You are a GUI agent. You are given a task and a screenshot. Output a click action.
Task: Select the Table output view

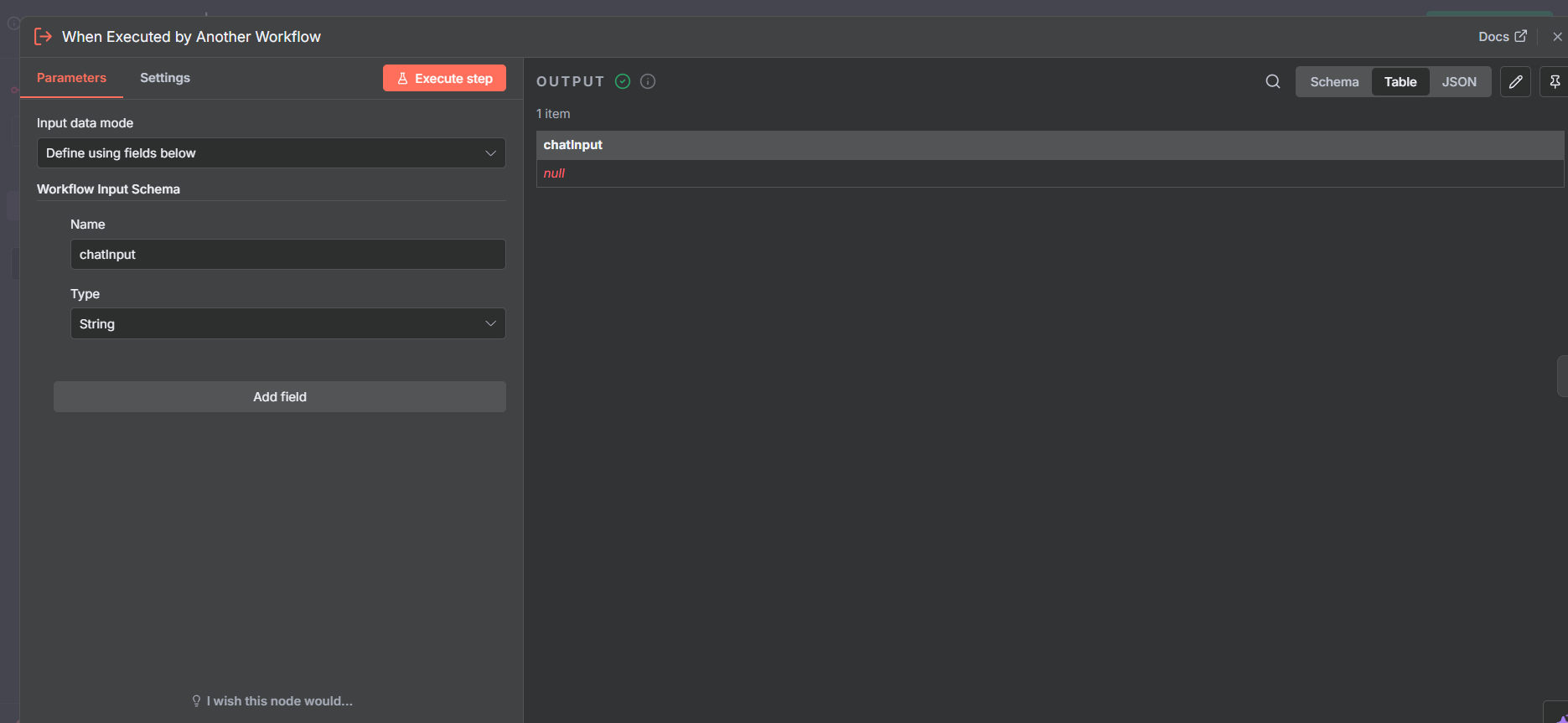click(1400, 82)
